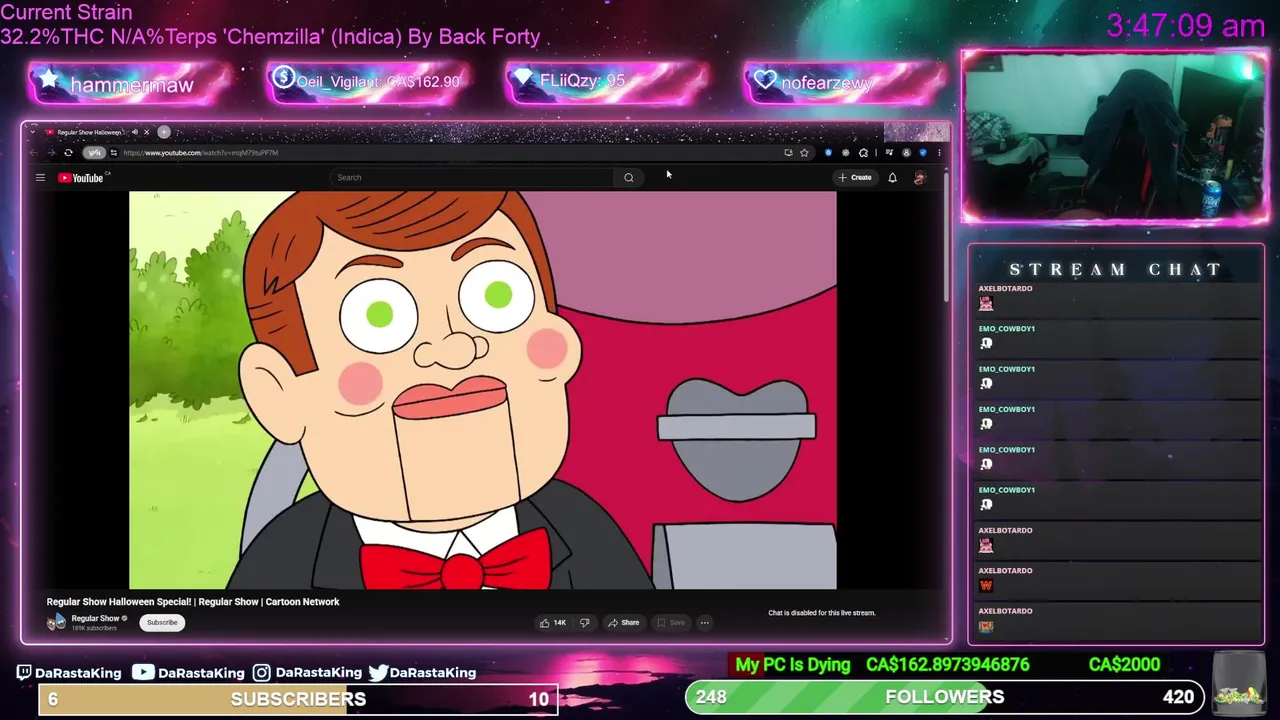Click the tip jar icon
The image size is (1280, 720).
pyautogui.click(x=1238, y=684)
